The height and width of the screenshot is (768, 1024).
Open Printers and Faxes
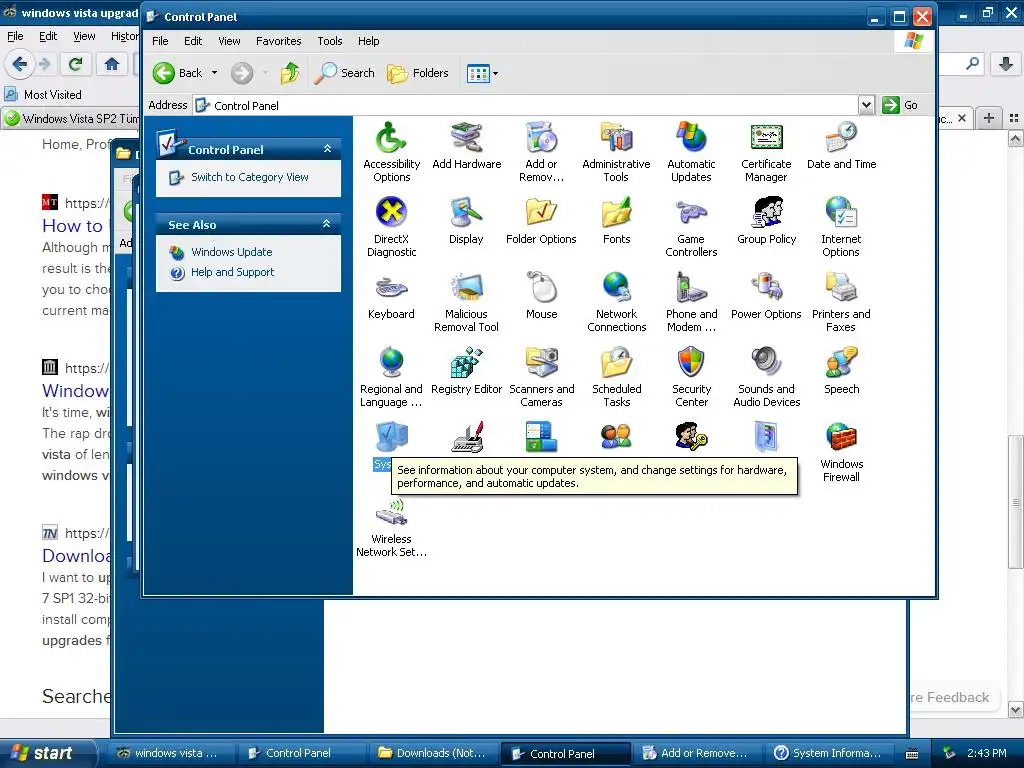(x=841, y=302)
